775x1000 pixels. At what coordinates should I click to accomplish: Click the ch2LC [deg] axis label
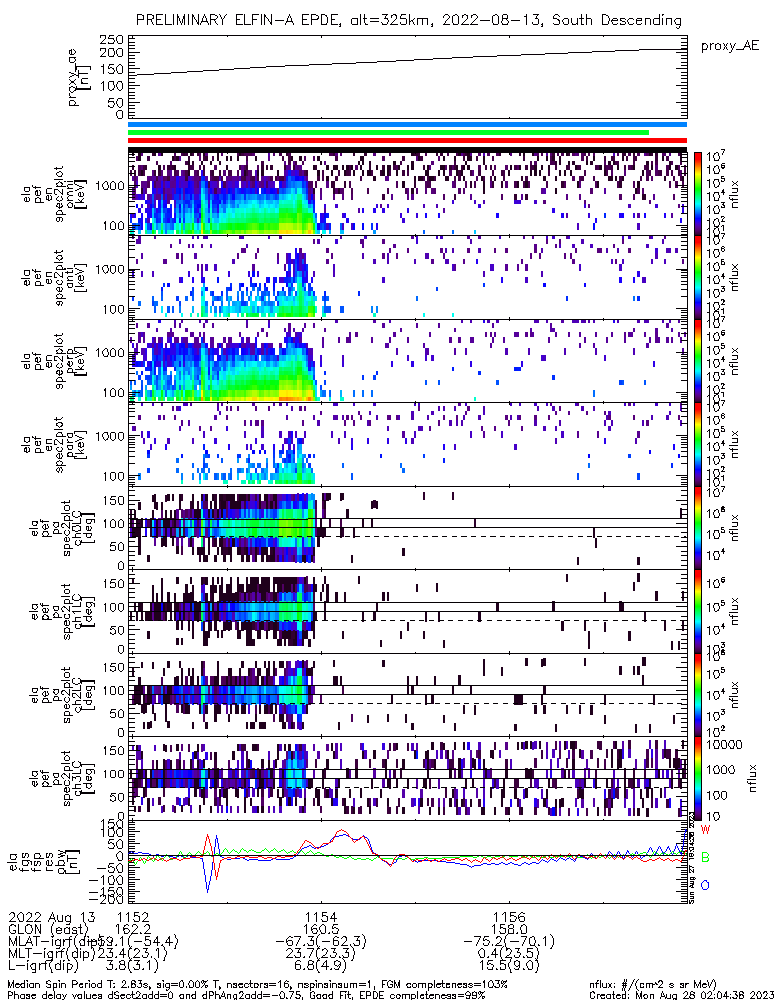[61, 695]
